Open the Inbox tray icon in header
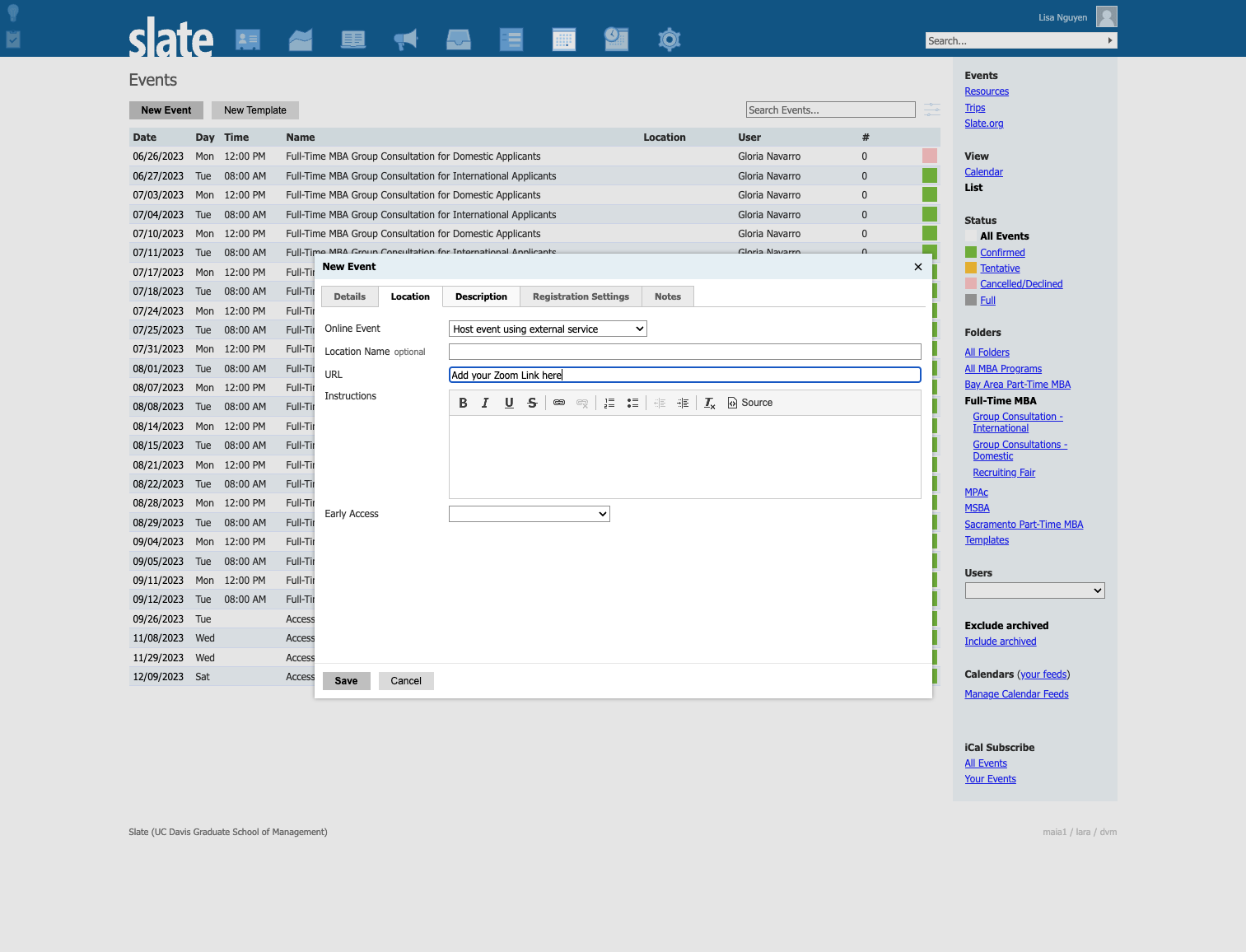 (x=459, y=40)
